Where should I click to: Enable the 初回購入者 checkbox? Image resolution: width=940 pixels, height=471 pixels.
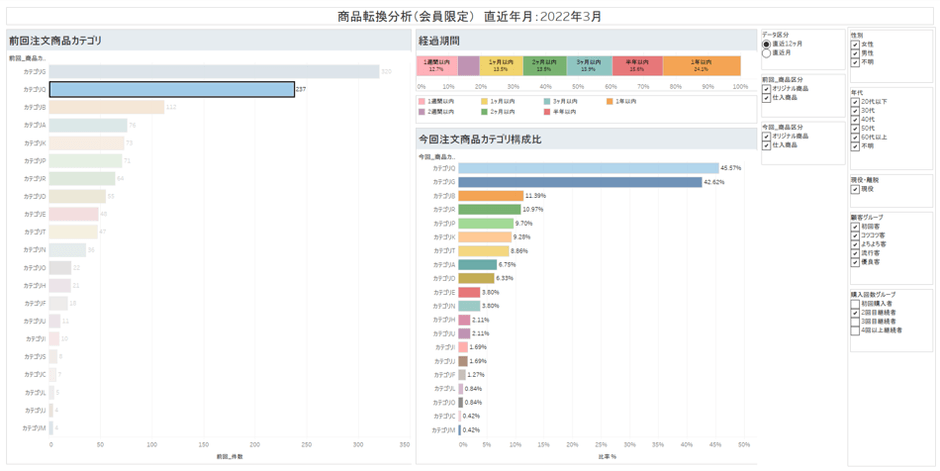854,303
